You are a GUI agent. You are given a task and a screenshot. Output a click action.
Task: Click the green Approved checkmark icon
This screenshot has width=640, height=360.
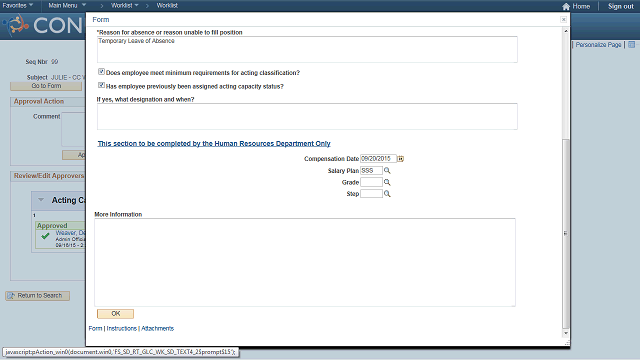pos(45,236)
